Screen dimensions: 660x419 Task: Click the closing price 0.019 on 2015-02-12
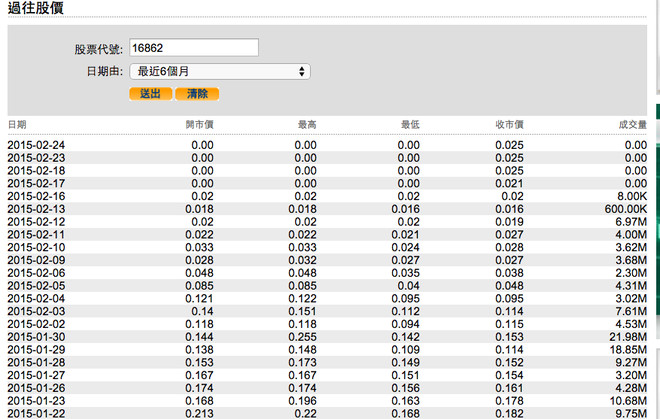pos(509,222)
